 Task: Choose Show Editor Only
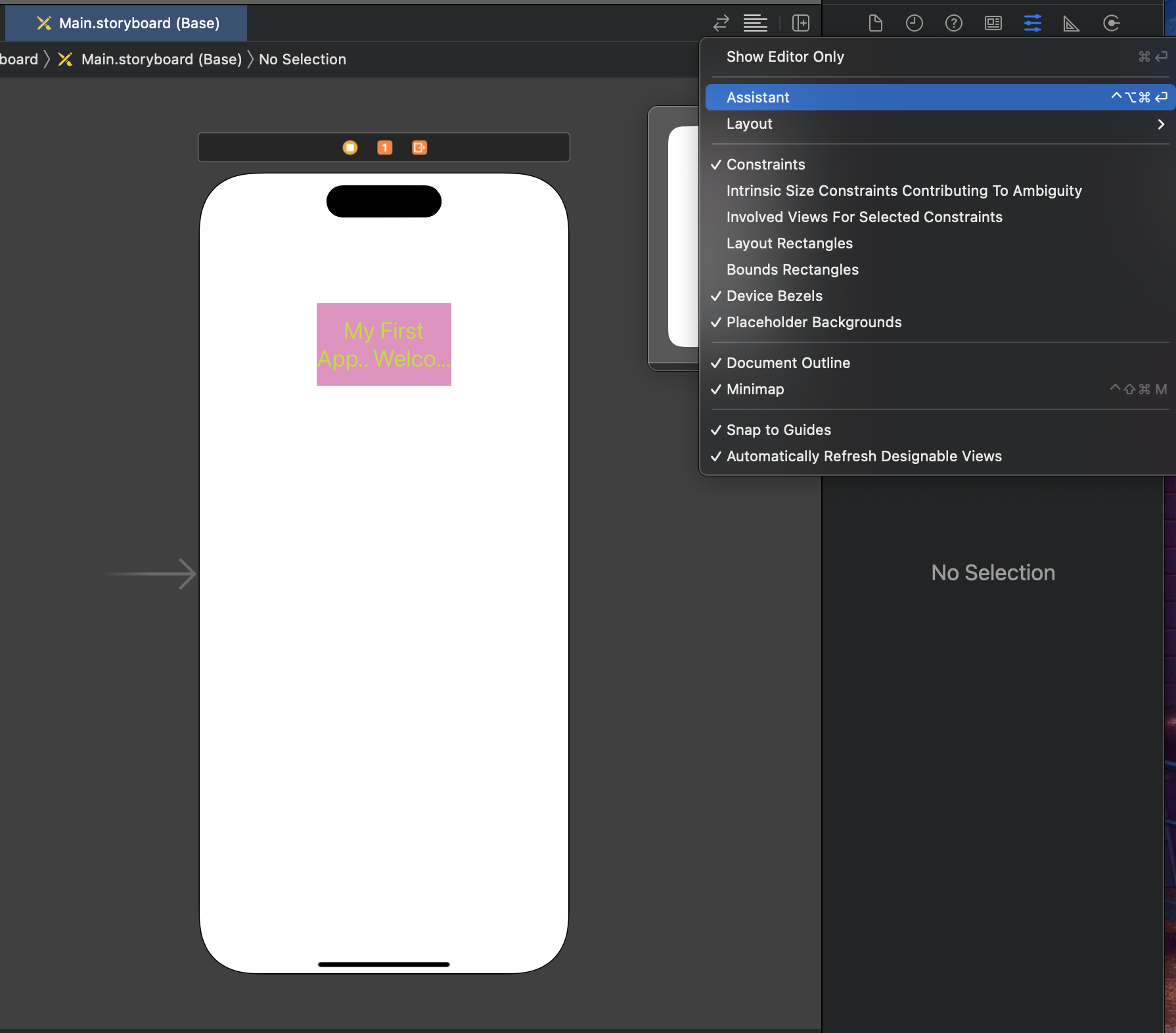785,57
